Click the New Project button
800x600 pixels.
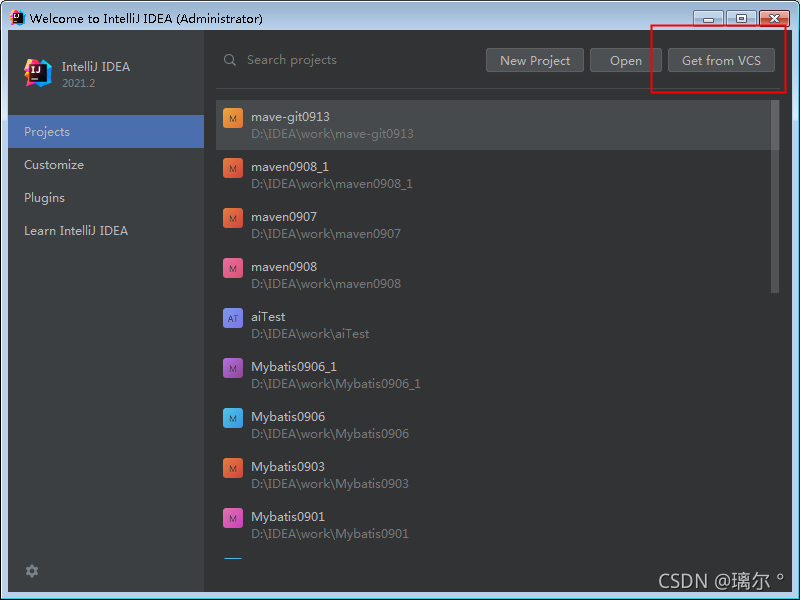(535, 60)
